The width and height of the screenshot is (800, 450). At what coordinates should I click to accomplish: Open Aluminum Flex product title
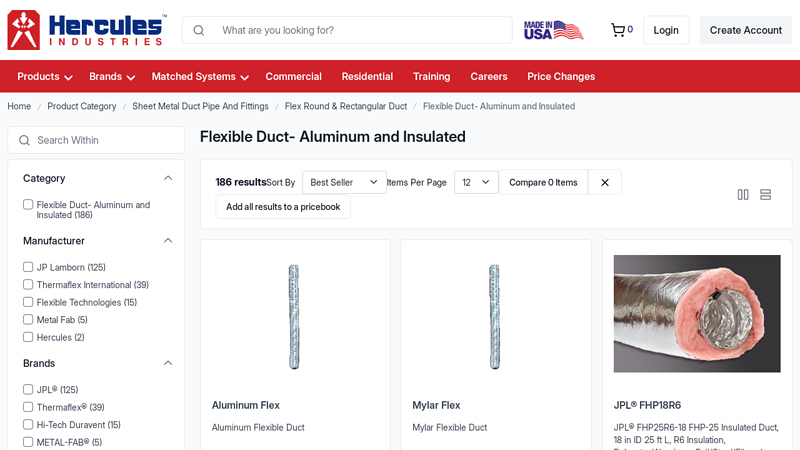[246, 405]
